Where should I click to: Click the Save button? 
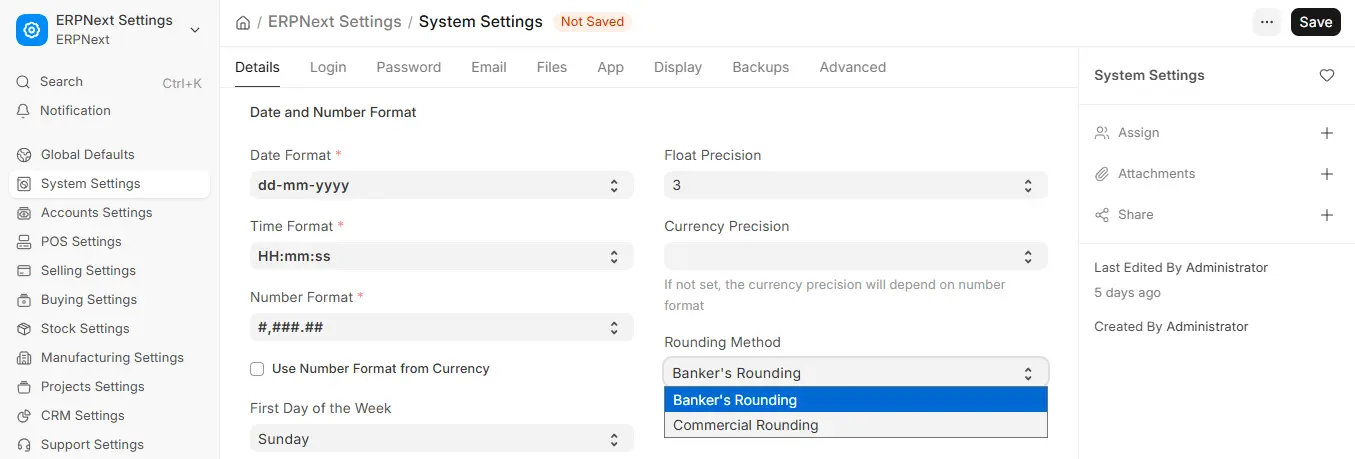[1316, 22]
